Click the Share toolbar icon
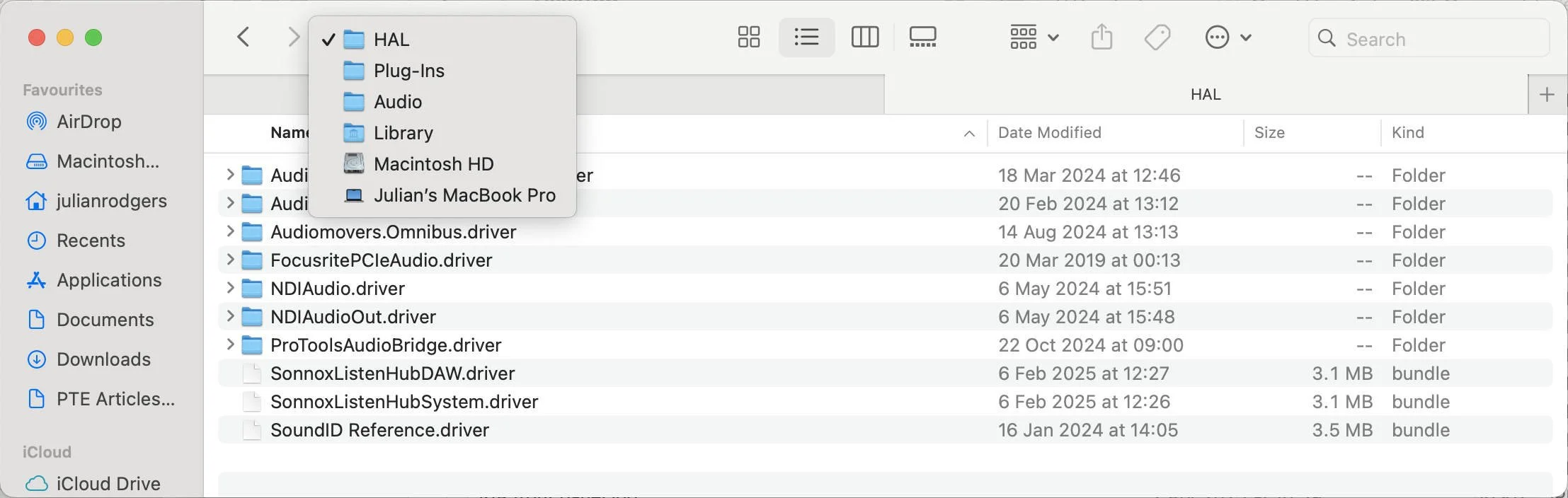This screenshot has height=498, width=1568. point(1101,37)
